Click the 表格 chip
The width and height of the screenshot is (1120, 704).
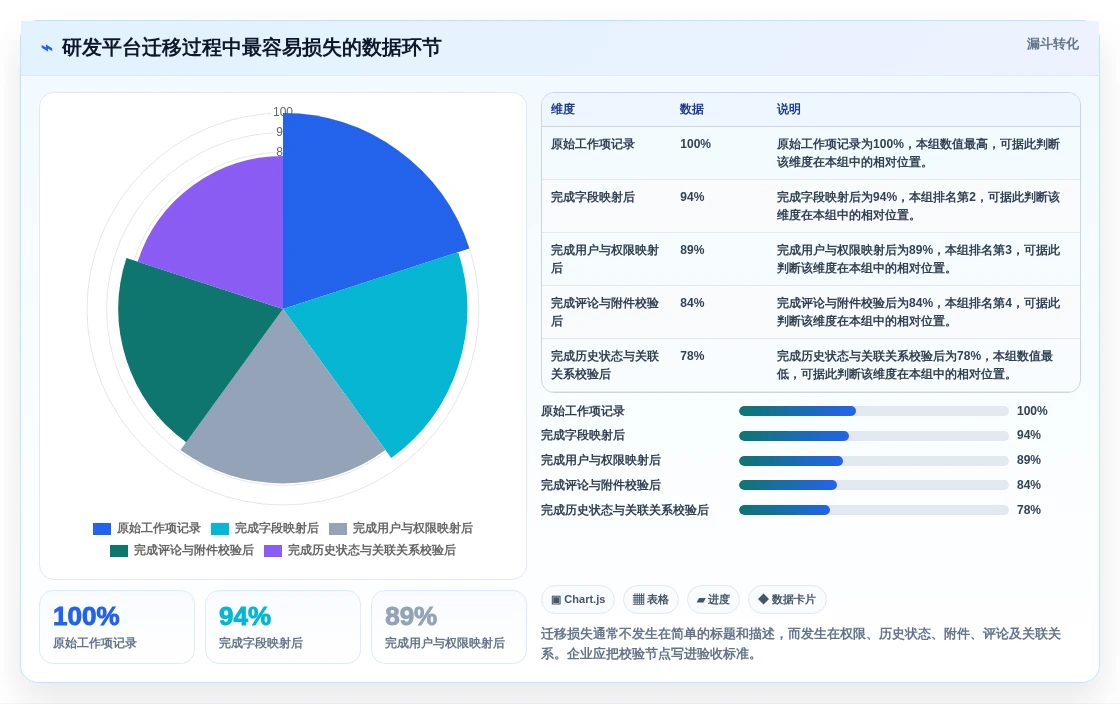pos(651,600)
